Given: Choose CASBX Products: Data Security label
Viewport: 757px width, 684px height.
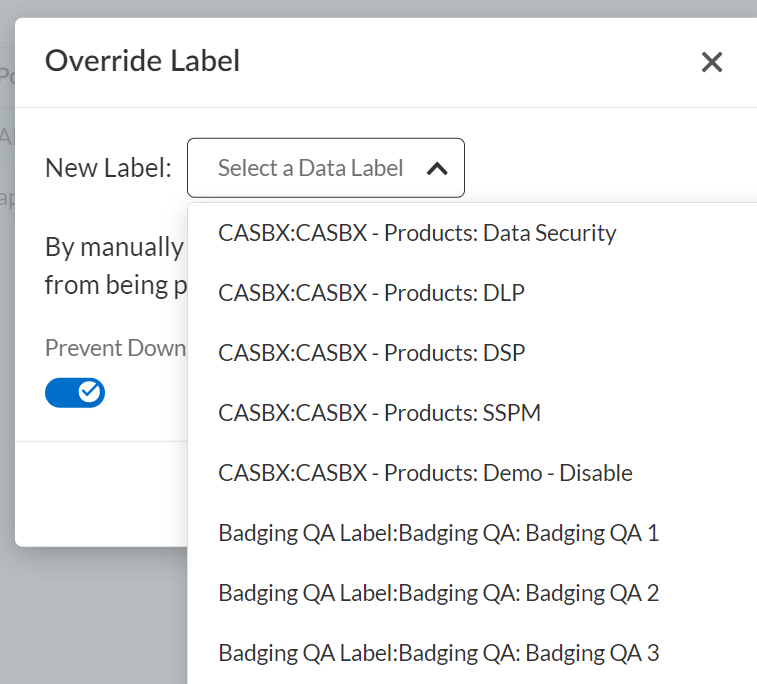Looking at the screenshot, I should coord(417,233).
